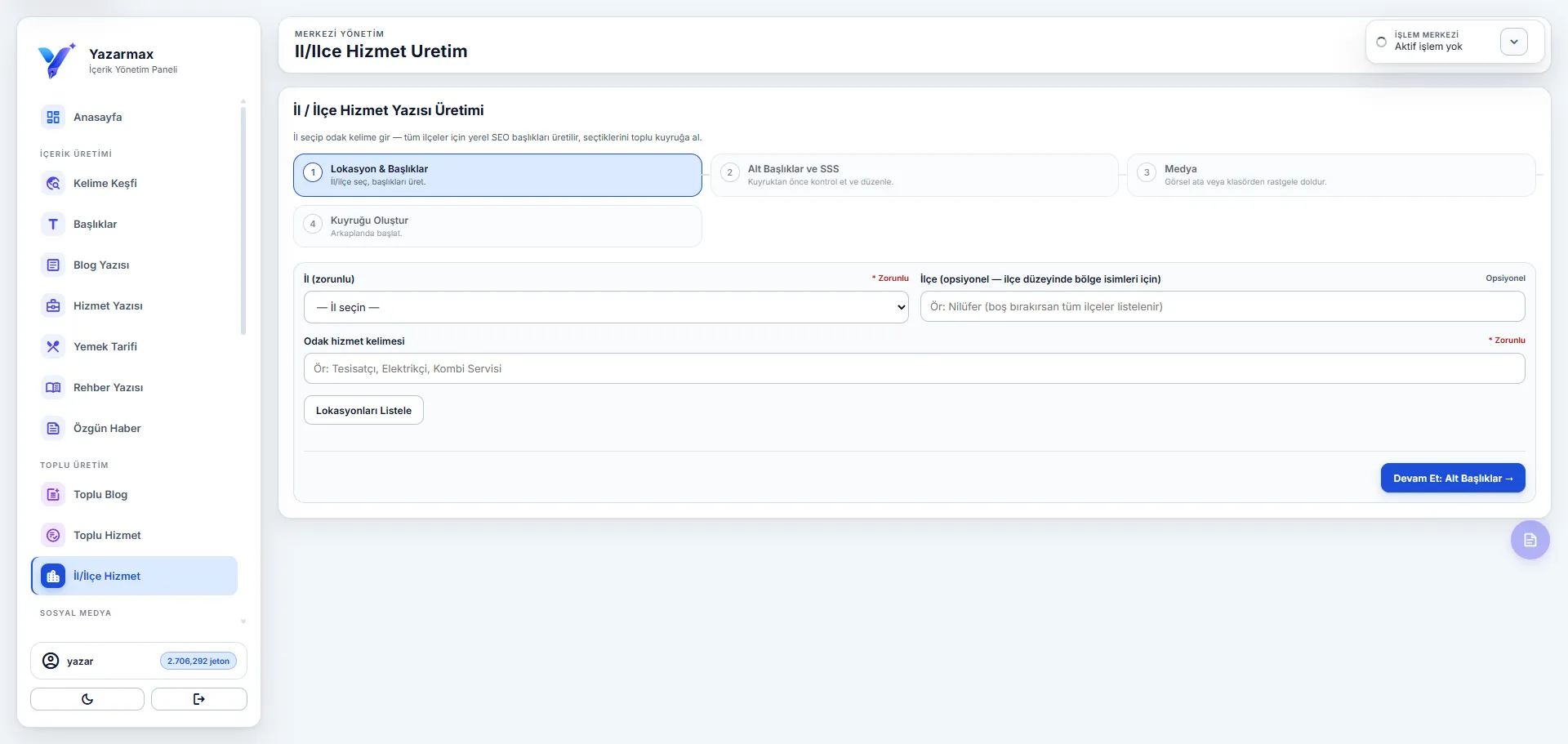Click the Rehber Yazısı book icon
This screenshot has width=1568, height=744.
pyautogui.click(x=53, y=388)
